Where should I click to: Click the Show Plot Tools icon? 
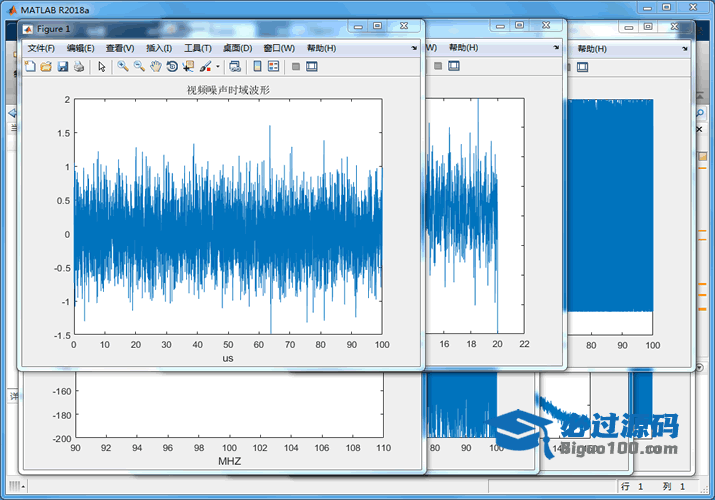click(x=311, y=67)
